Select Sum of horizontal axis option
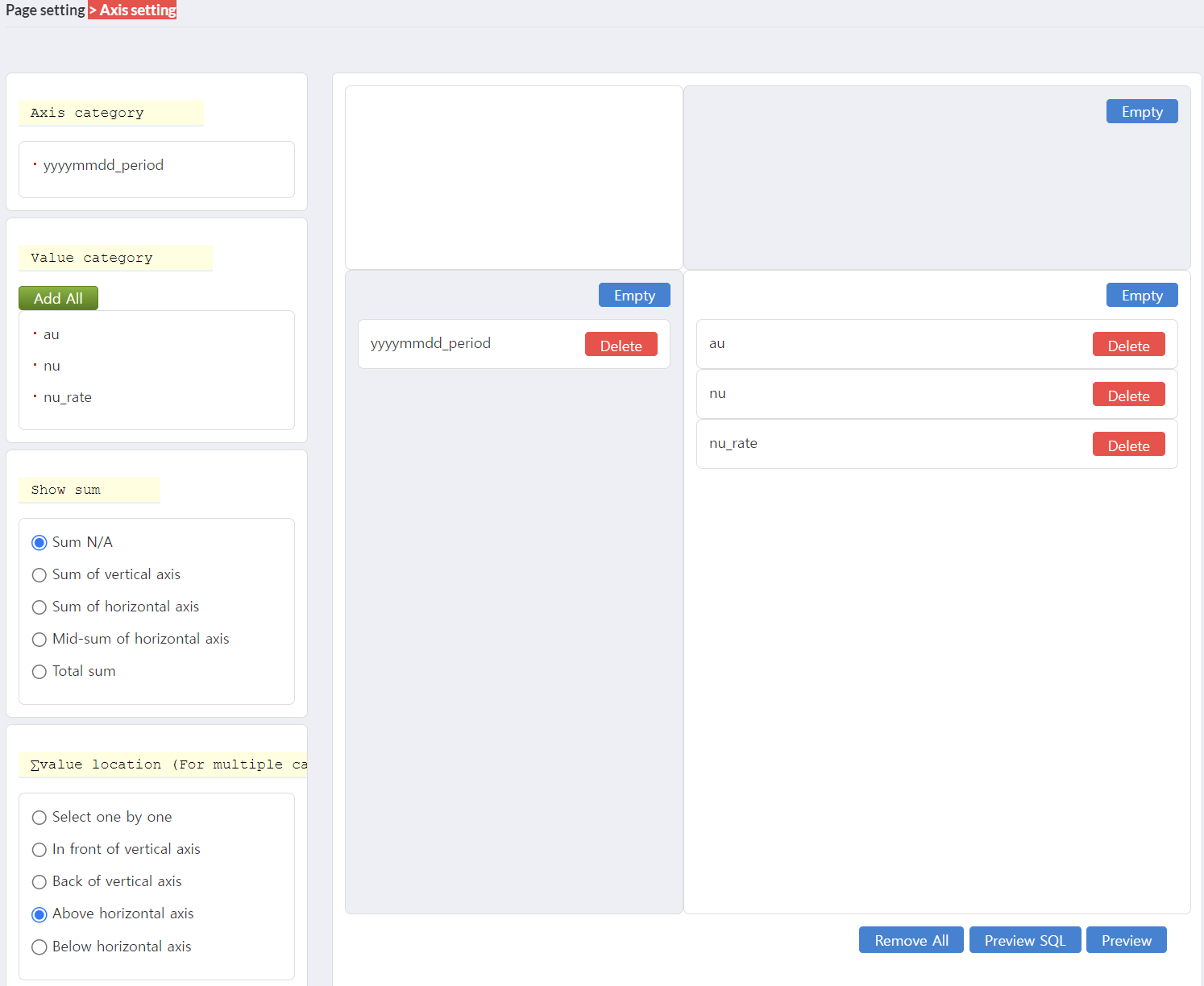1204x986 pixels. point(39,607)
